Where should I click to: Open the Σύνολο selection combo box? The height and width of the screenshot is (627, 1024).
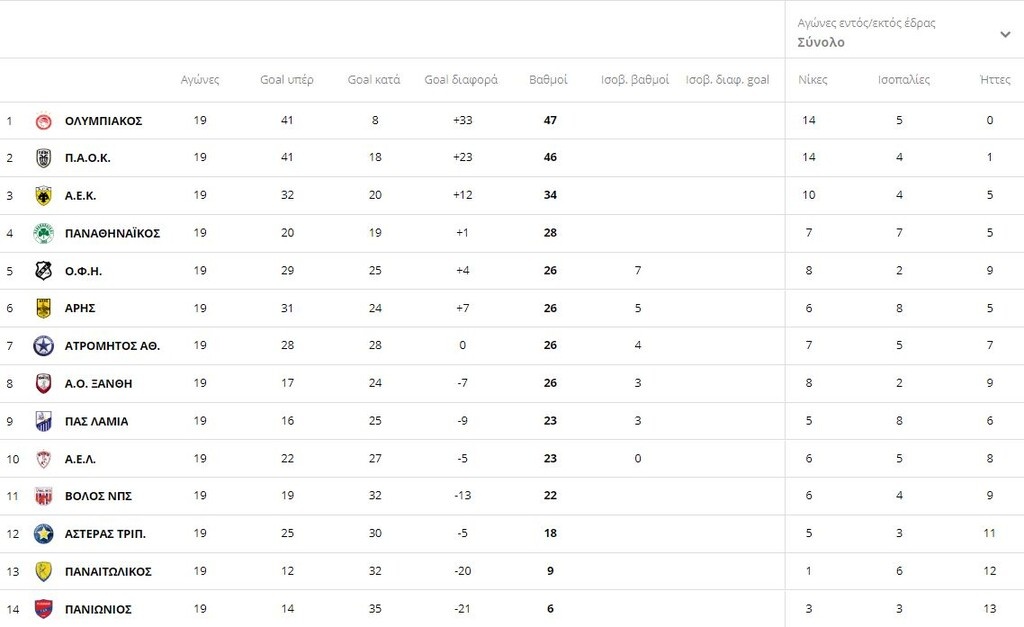point(904,33)
